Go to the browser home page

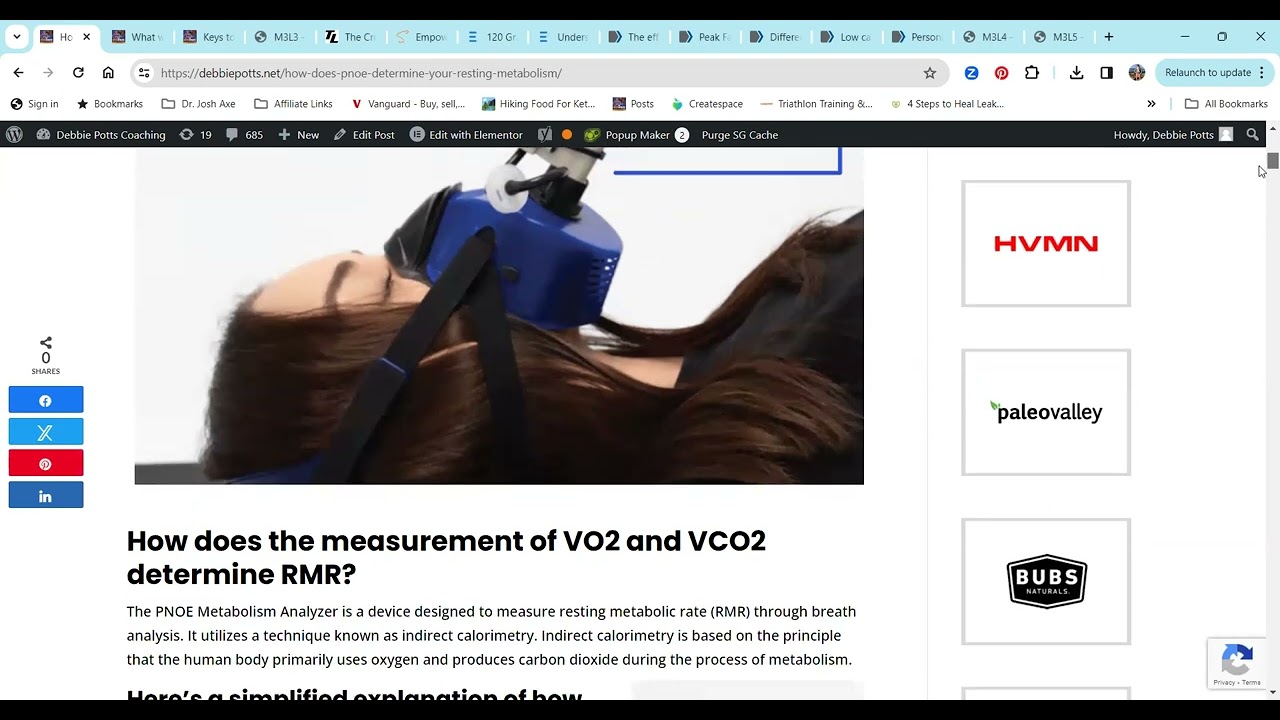[x=108, y=73]
